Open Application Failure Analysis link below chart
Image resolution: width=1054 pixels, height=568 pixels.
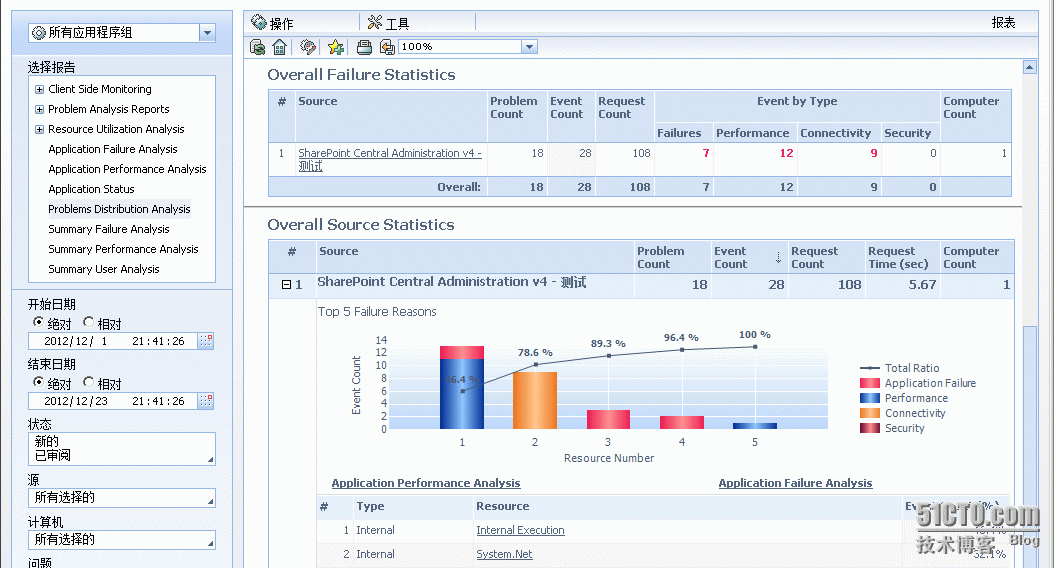[x=795, y=483]
